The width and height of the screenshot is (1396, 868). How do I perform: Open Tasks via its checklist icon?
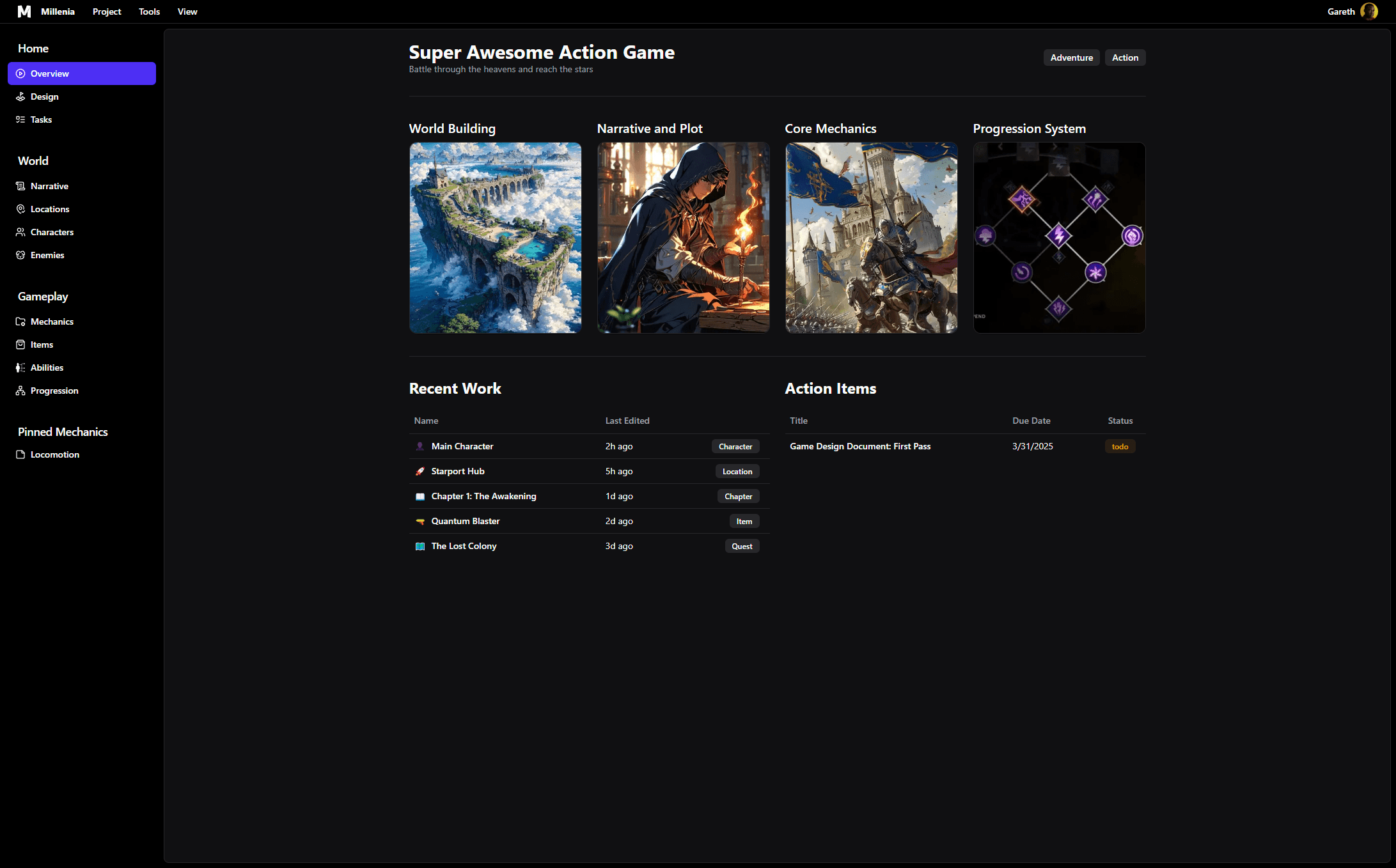coord(21,120)
